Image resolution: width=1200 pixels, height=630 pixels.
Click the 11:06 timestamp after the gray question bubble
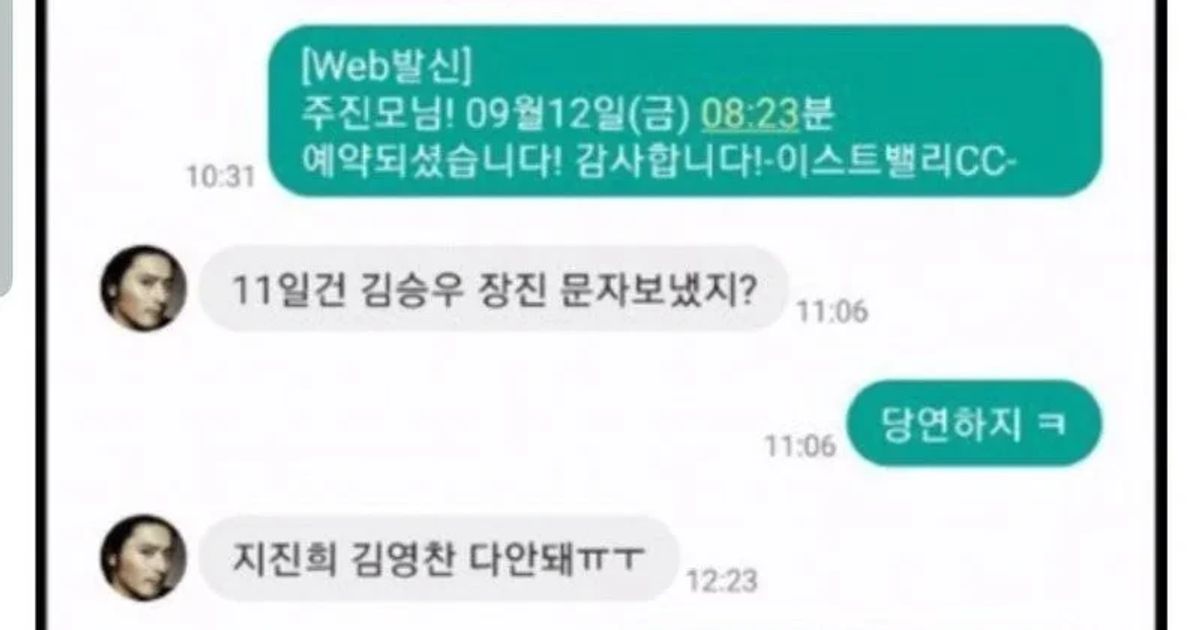coord(832,312)
